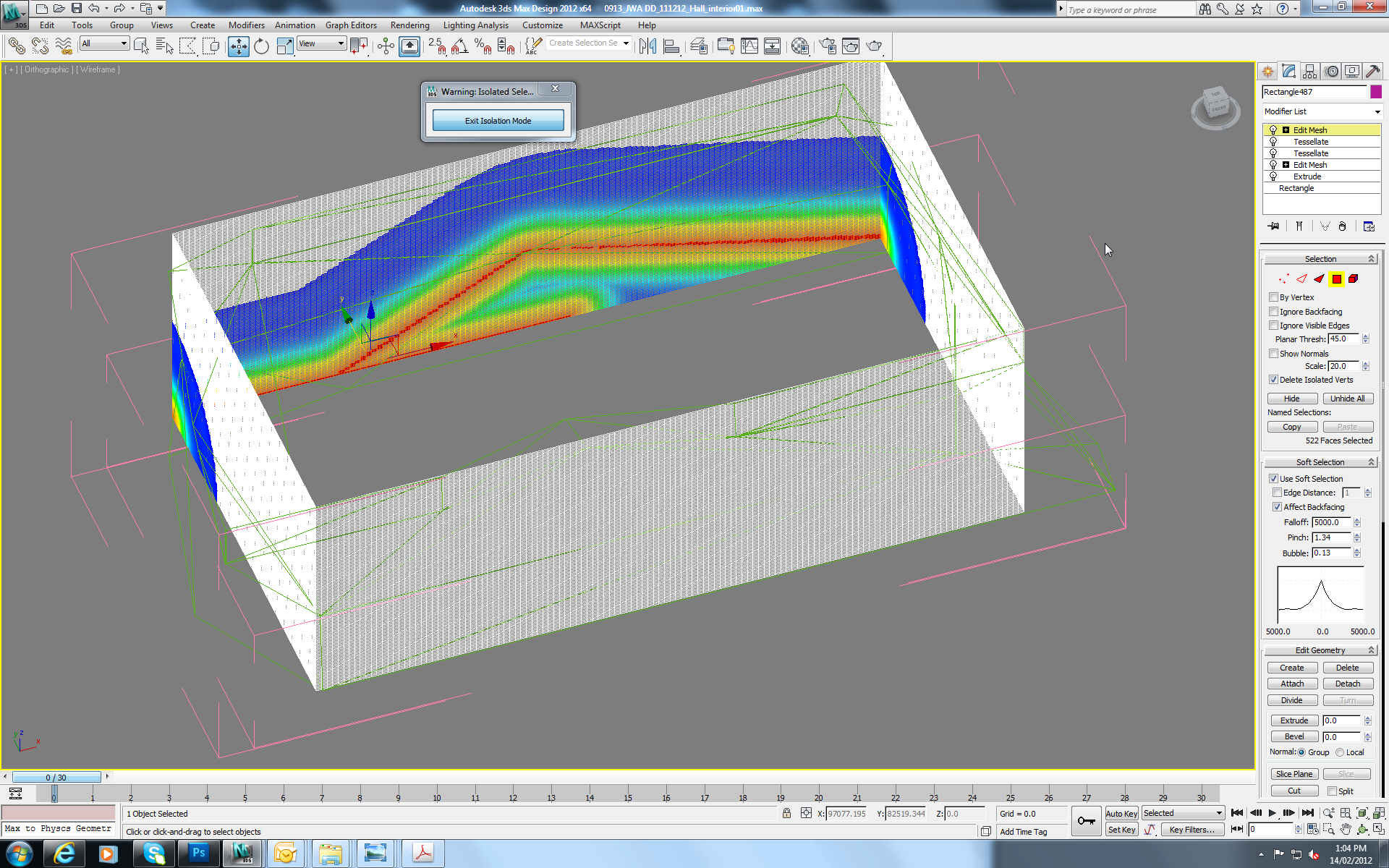Enable Ignore Backfacing checkbox
The width and height of the screenshot is (1389, 868).
coord(1273,312)
